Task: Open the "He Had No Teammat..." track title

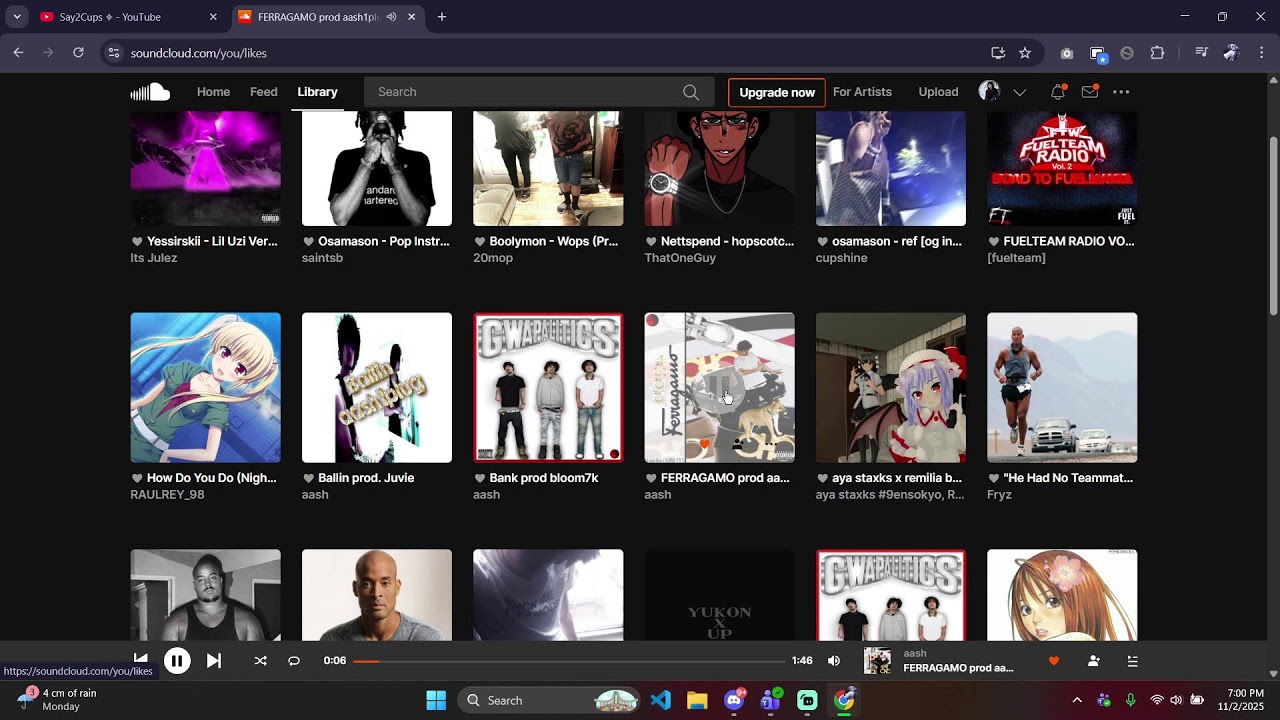Action: pyautogui.click(x=1068, y=478)
